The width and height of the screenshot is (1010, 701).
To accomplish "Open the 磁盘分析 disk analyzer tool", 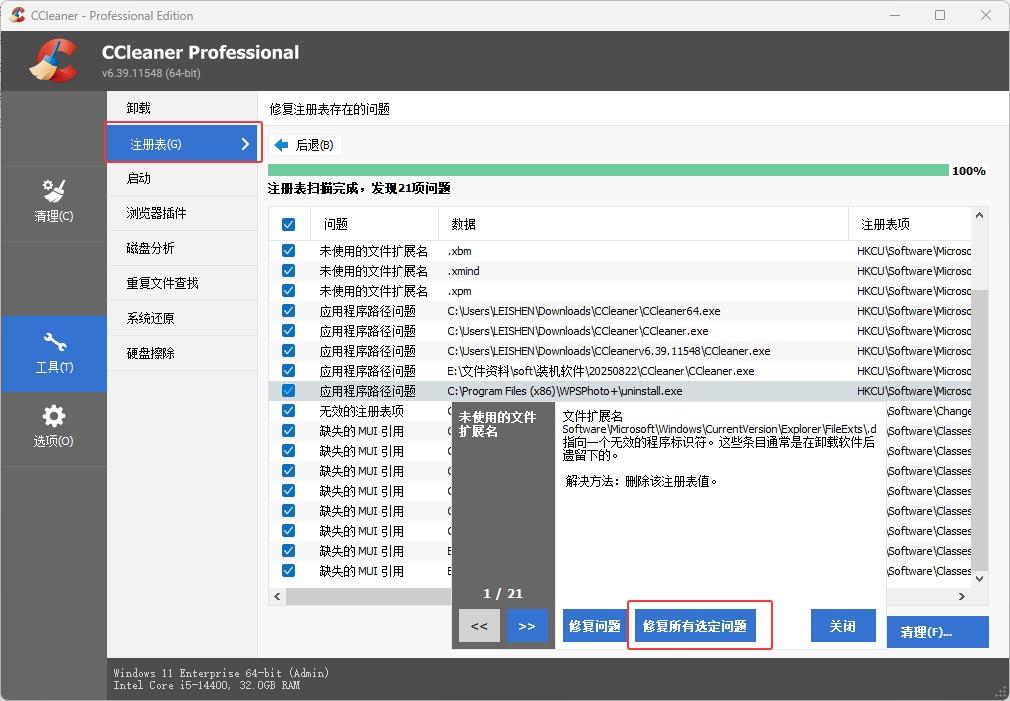I will coord(150,248).
